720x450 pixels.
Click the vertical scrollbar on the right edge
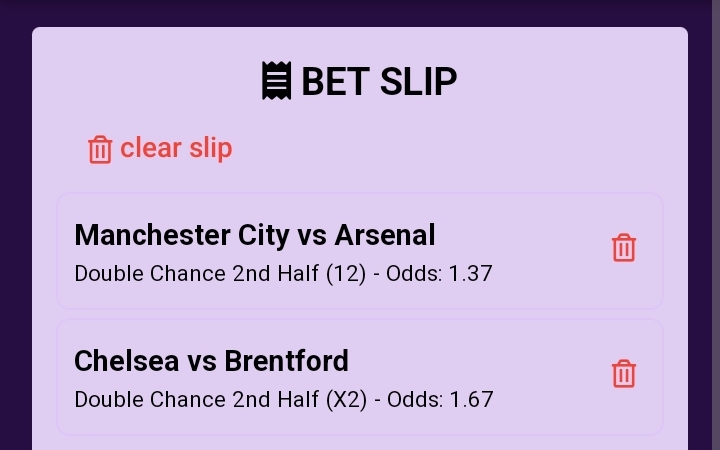click(716, 225)
